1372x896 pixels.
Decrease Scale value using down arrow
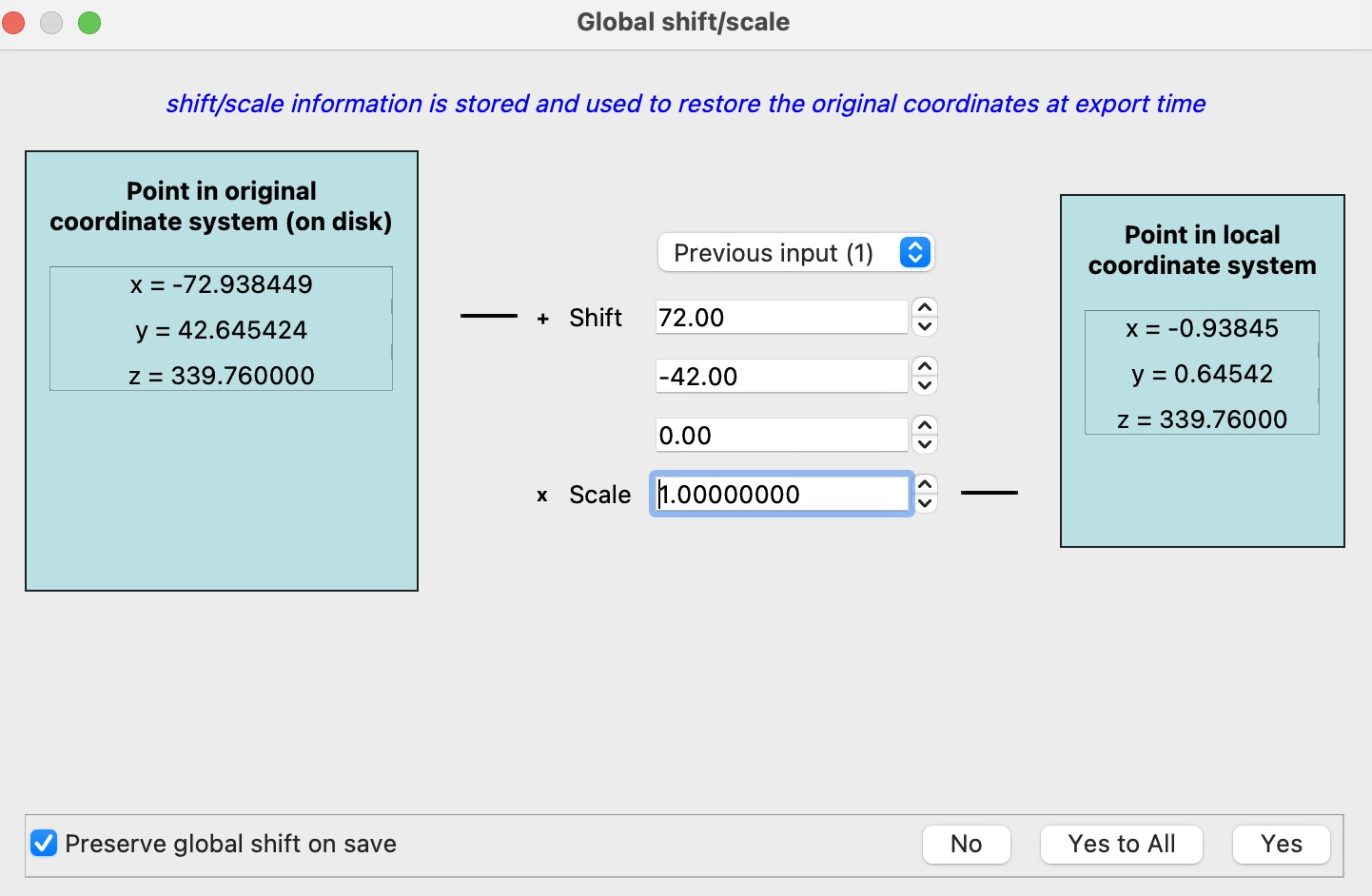click(924, 504)
